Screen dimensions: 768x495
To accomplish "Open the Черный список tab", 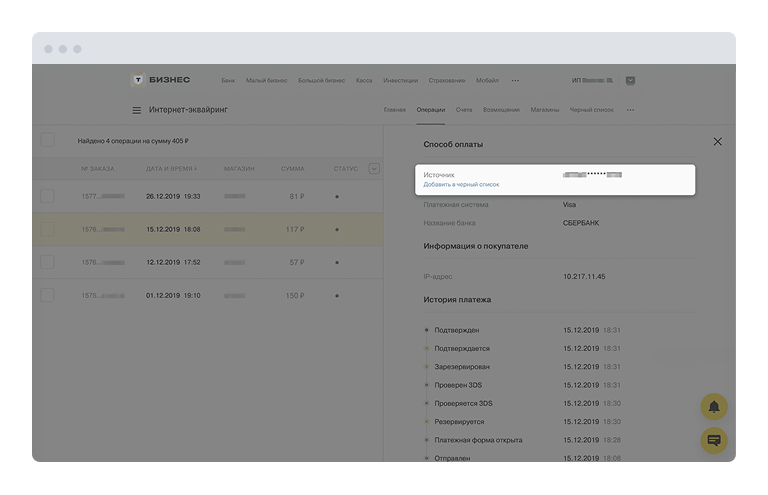I will [591, 110].
